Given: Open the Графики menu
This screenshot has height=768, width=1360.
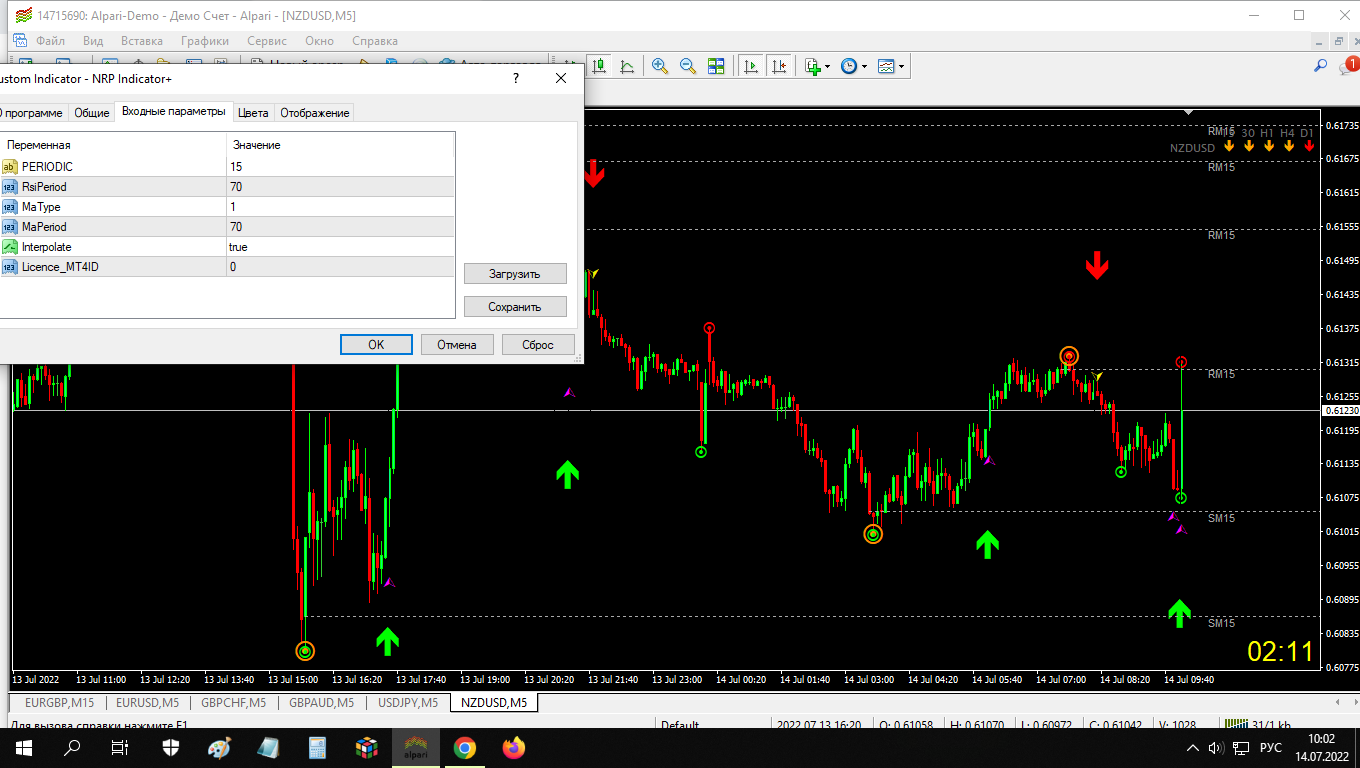Looking at the screenshot, I should pyautogui.click(x=205, y=41).
